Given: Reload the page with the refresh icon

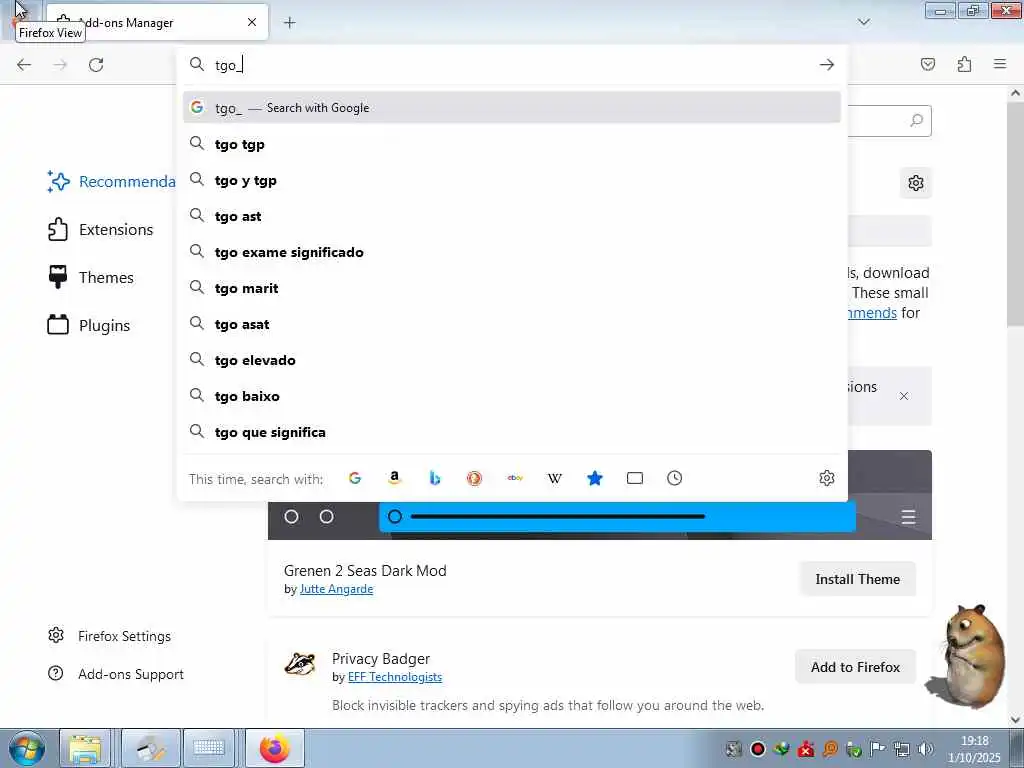Looking at the screenshot, I should (96, 65).
